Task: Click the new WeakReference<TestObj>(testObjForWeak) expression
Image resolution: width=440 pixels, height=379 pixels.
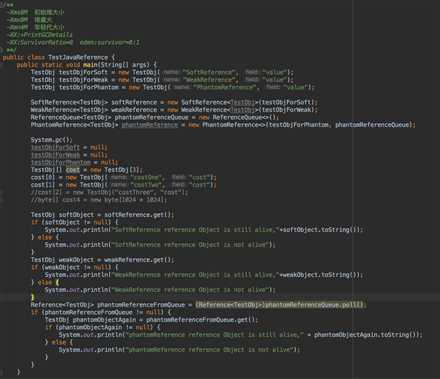Action: click(x=242, y=110)
